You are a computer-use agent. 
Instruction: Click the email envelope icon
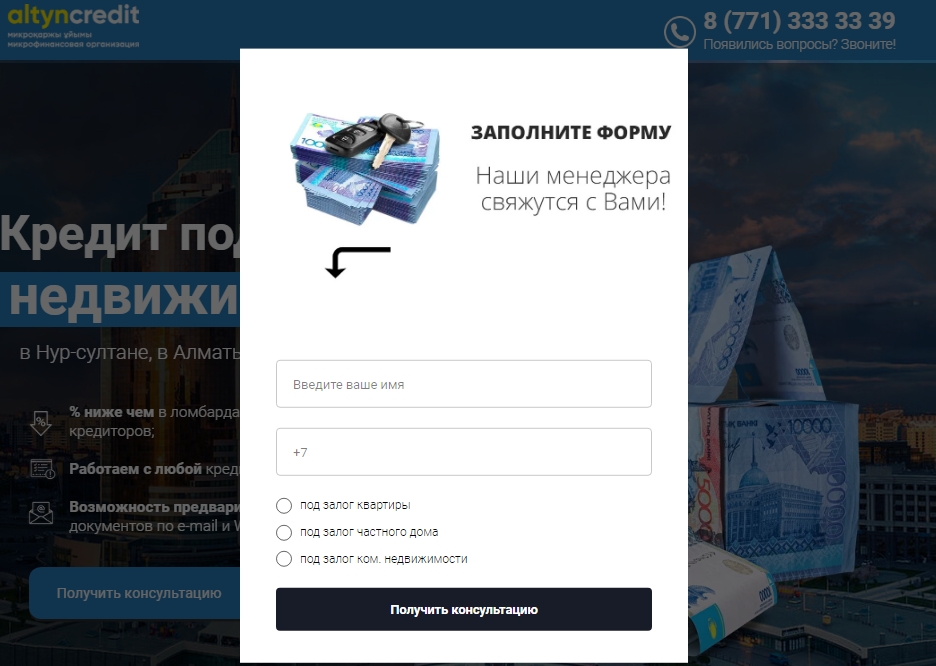pos(41,512)
